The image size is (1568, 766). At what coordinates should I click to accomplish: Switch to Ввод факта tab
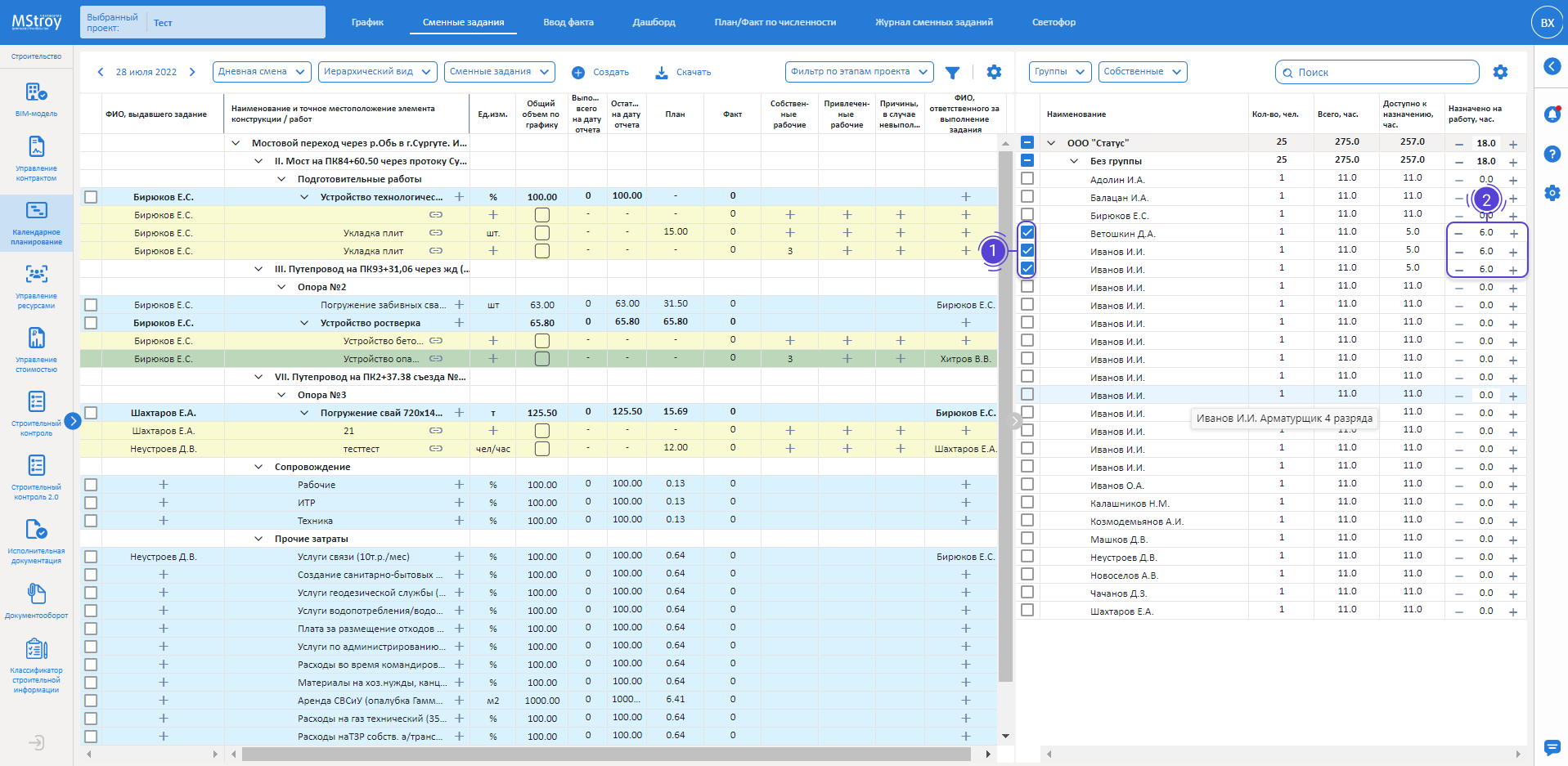[568, 22]
